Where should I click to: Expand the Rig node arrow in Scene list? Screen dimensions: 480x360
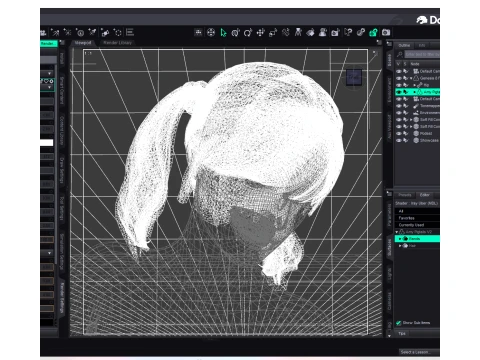[x=414, y=85]
